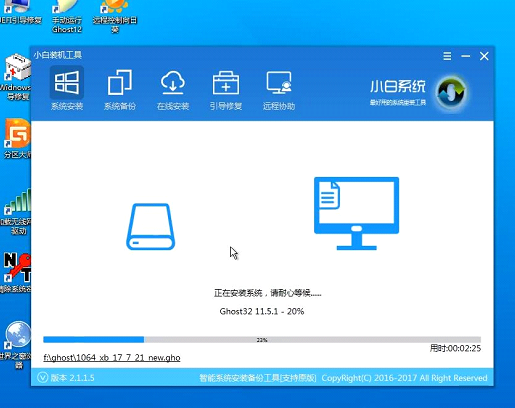Click the 智能系统安装备份工具 footer text

(x=258, y=378)
